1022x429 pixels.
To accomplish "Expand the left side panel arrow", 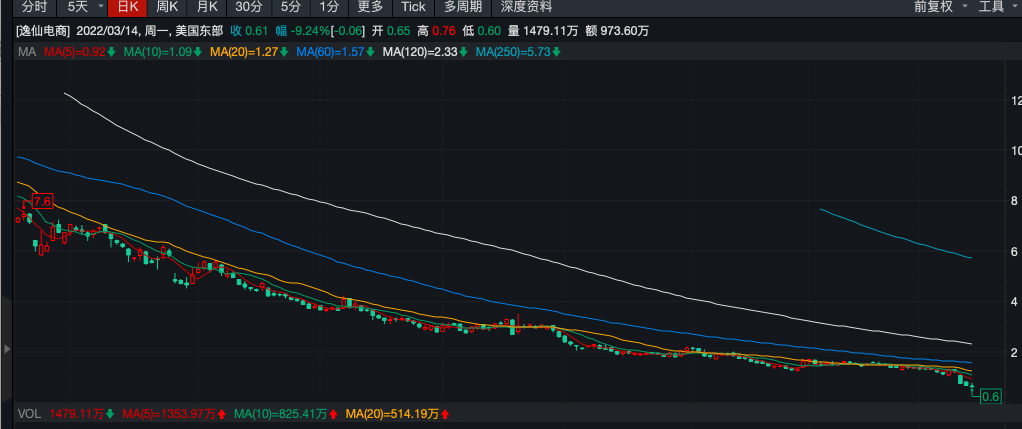I will 6,349.
